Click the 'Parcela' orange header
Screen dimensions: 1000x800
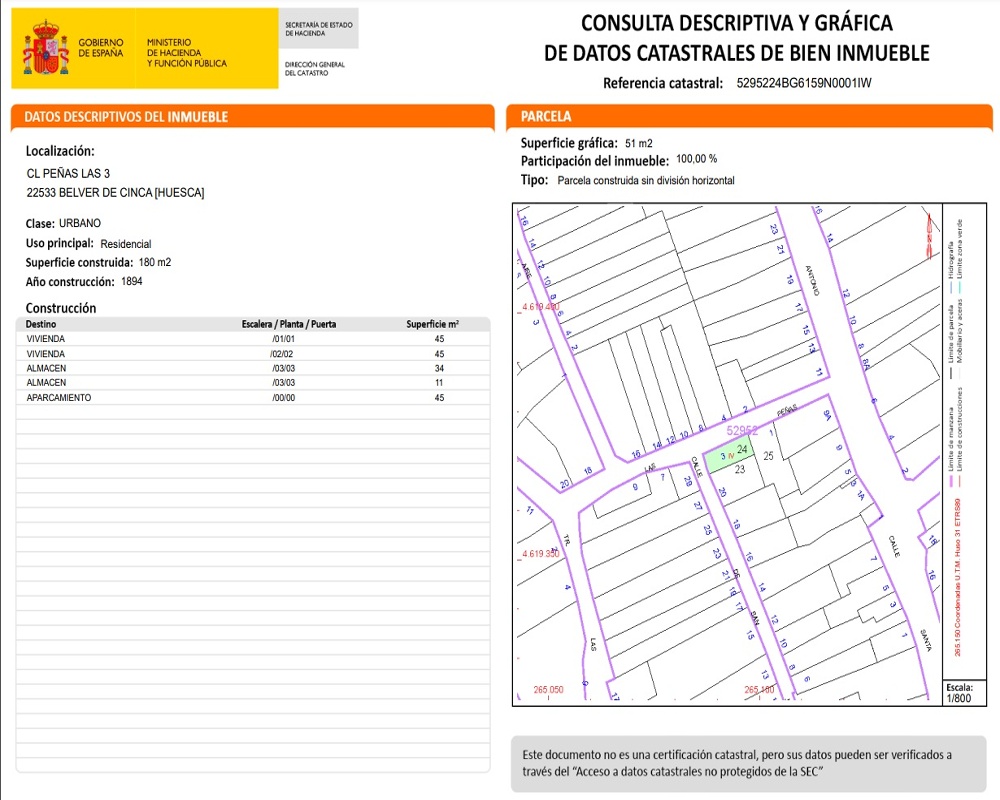(546, 116)
